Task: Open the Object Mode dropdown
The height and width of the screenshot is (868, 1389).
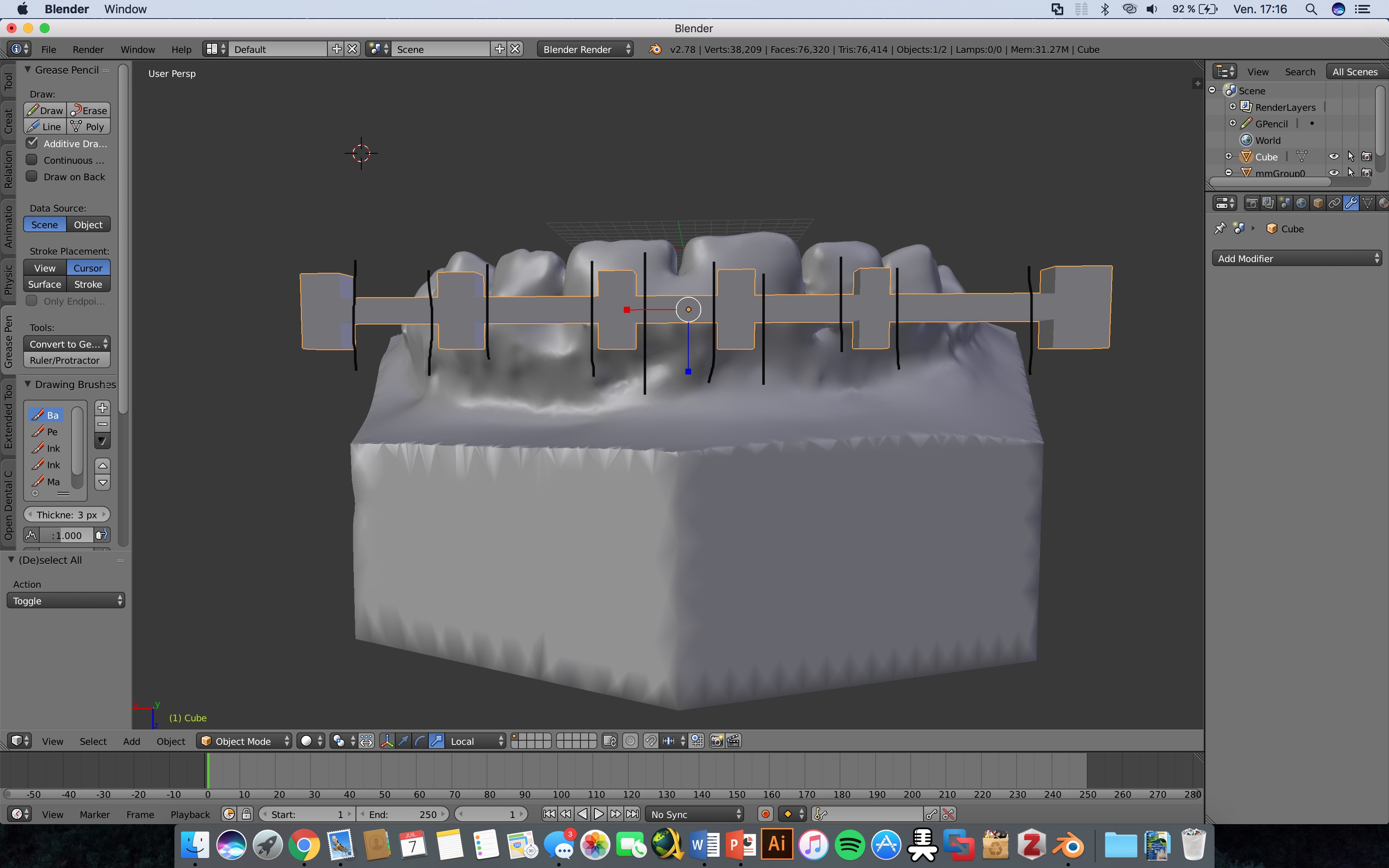Action: pos(244,741)
